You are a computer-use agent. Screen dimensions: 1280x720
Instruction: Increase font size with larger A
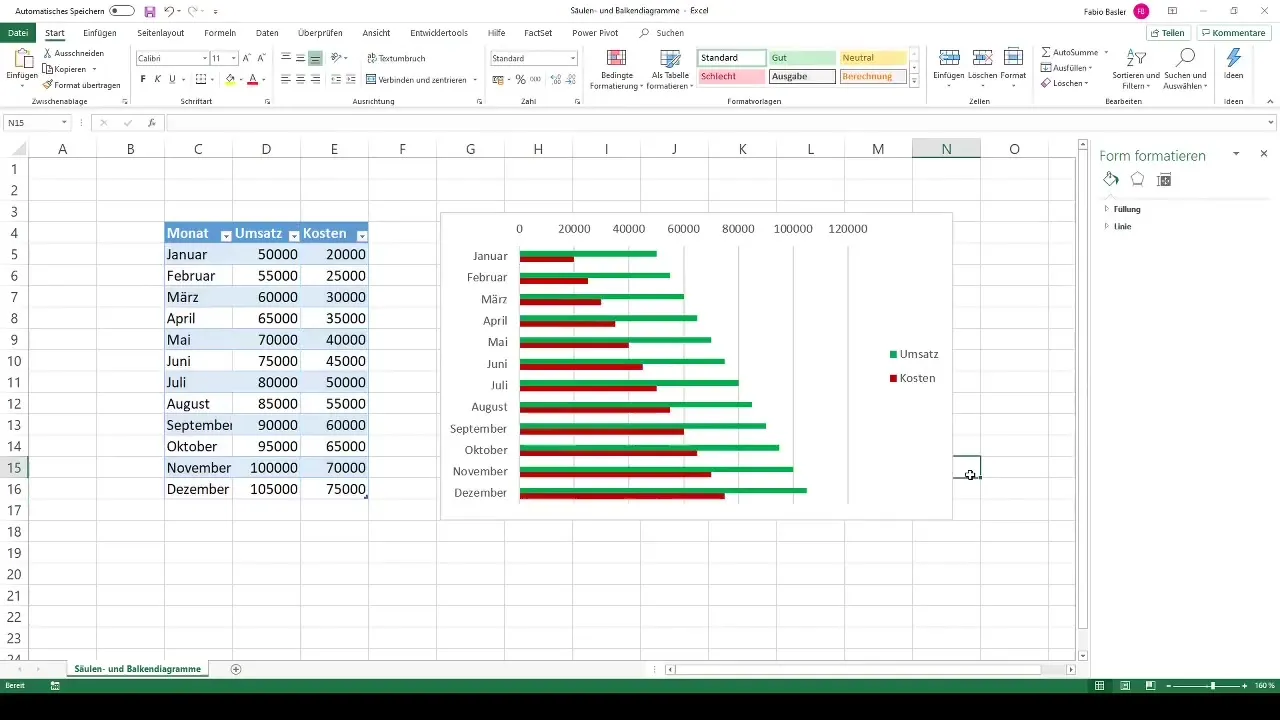(248, 58)
